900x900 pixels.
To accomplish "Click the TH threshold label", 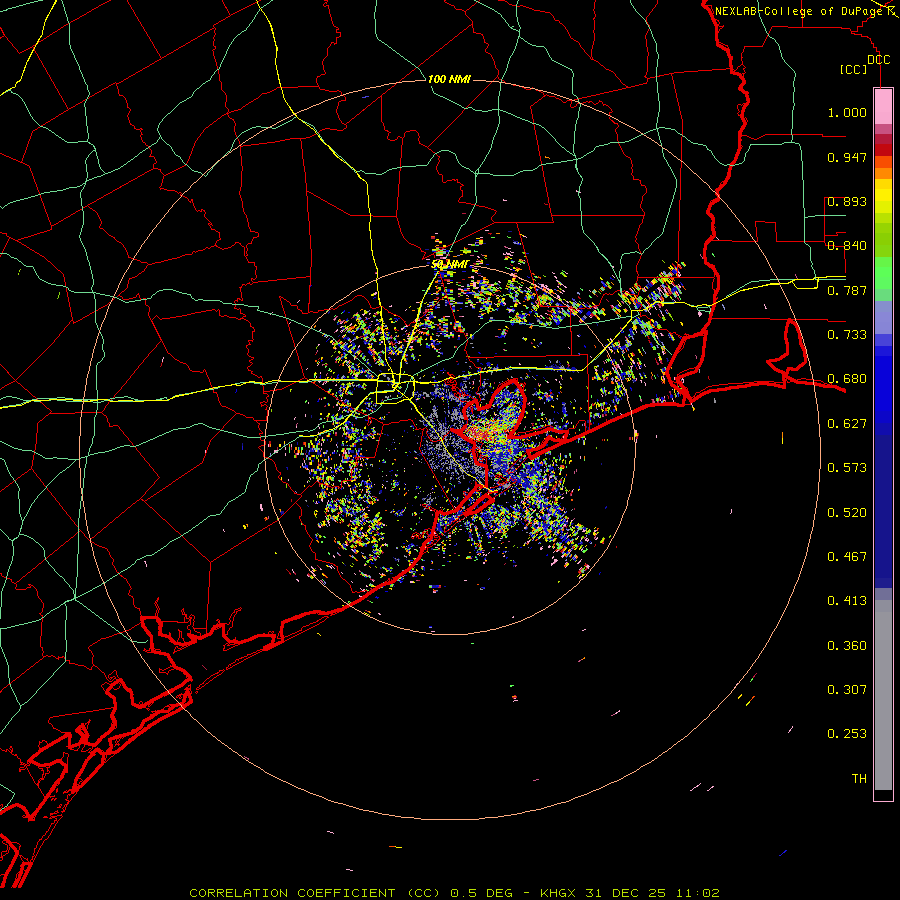I will click(859, 779).
